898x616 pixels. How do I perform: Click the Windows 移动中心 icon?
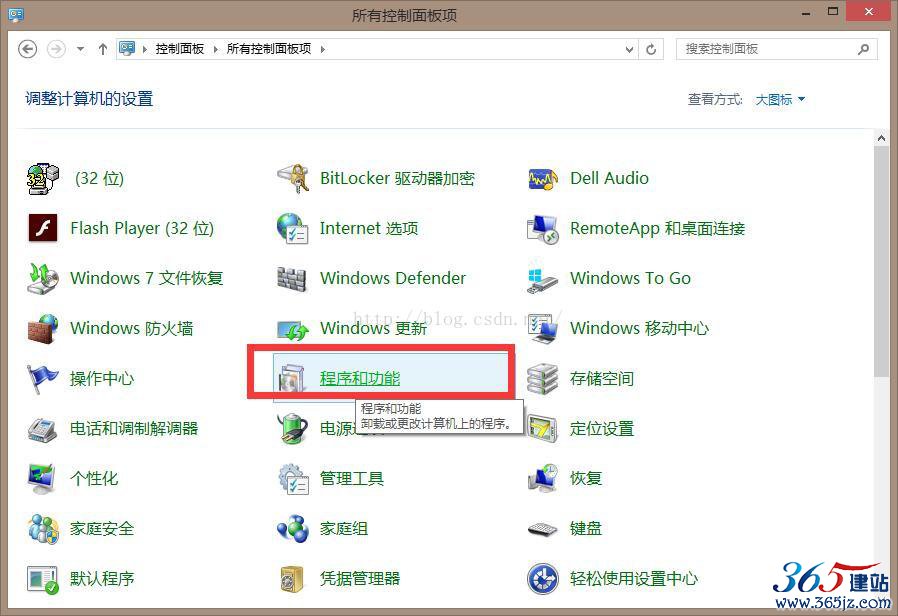542,329
